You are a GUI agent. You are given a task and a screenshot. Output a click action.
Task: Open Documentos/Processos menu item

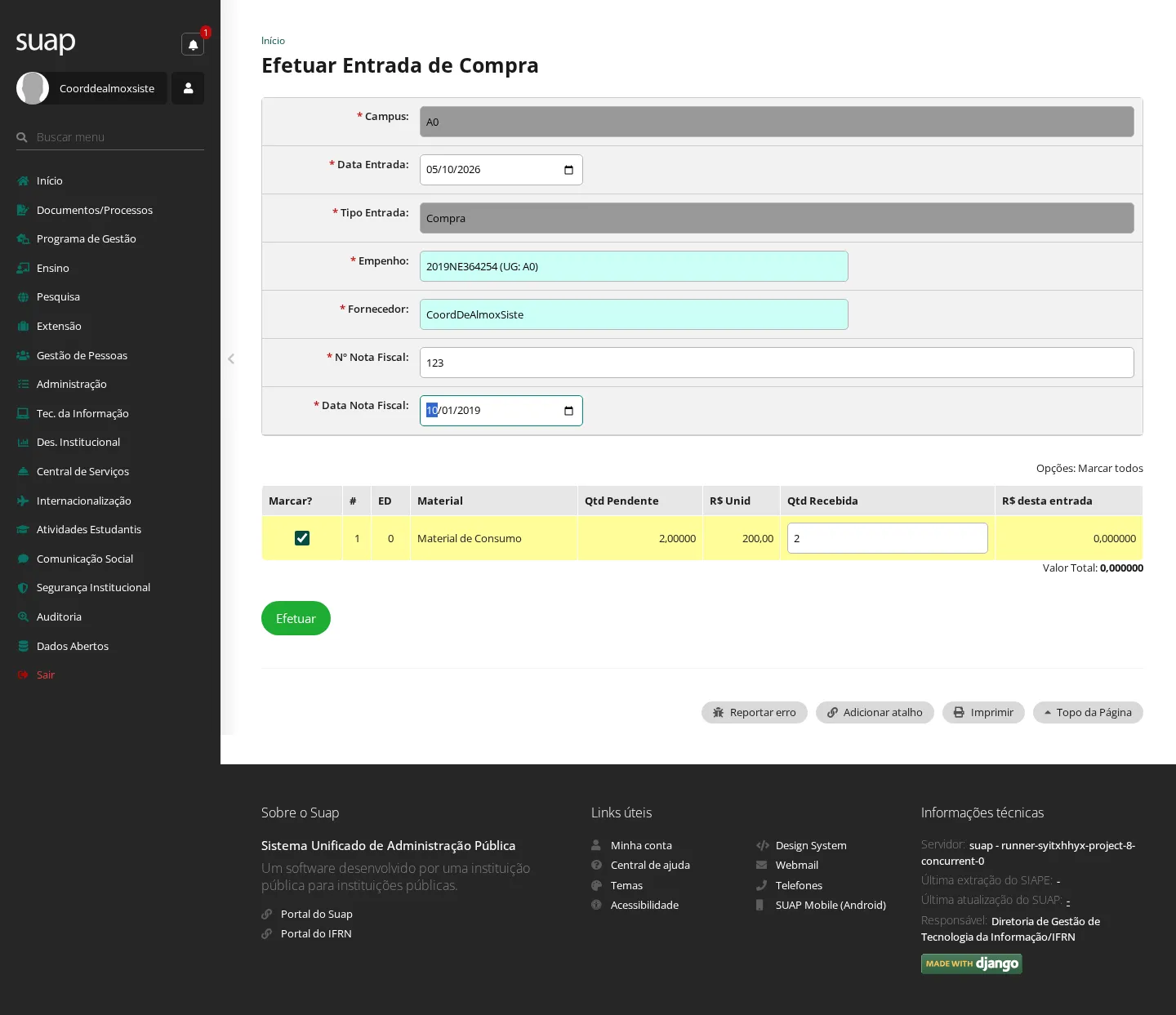pyautogui.click(x=95, y=210)
